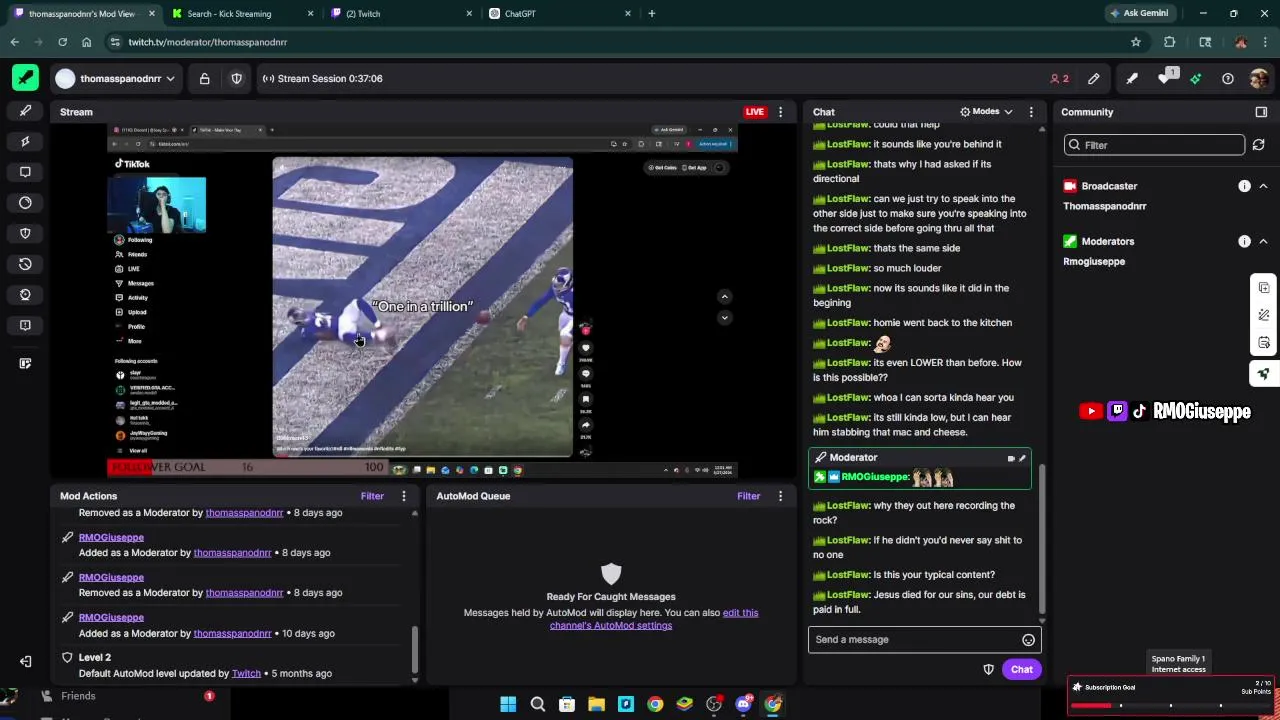Click the green rocket icon on right edge
Viewport: 1280px width, 720px height.
point(1264,374)
